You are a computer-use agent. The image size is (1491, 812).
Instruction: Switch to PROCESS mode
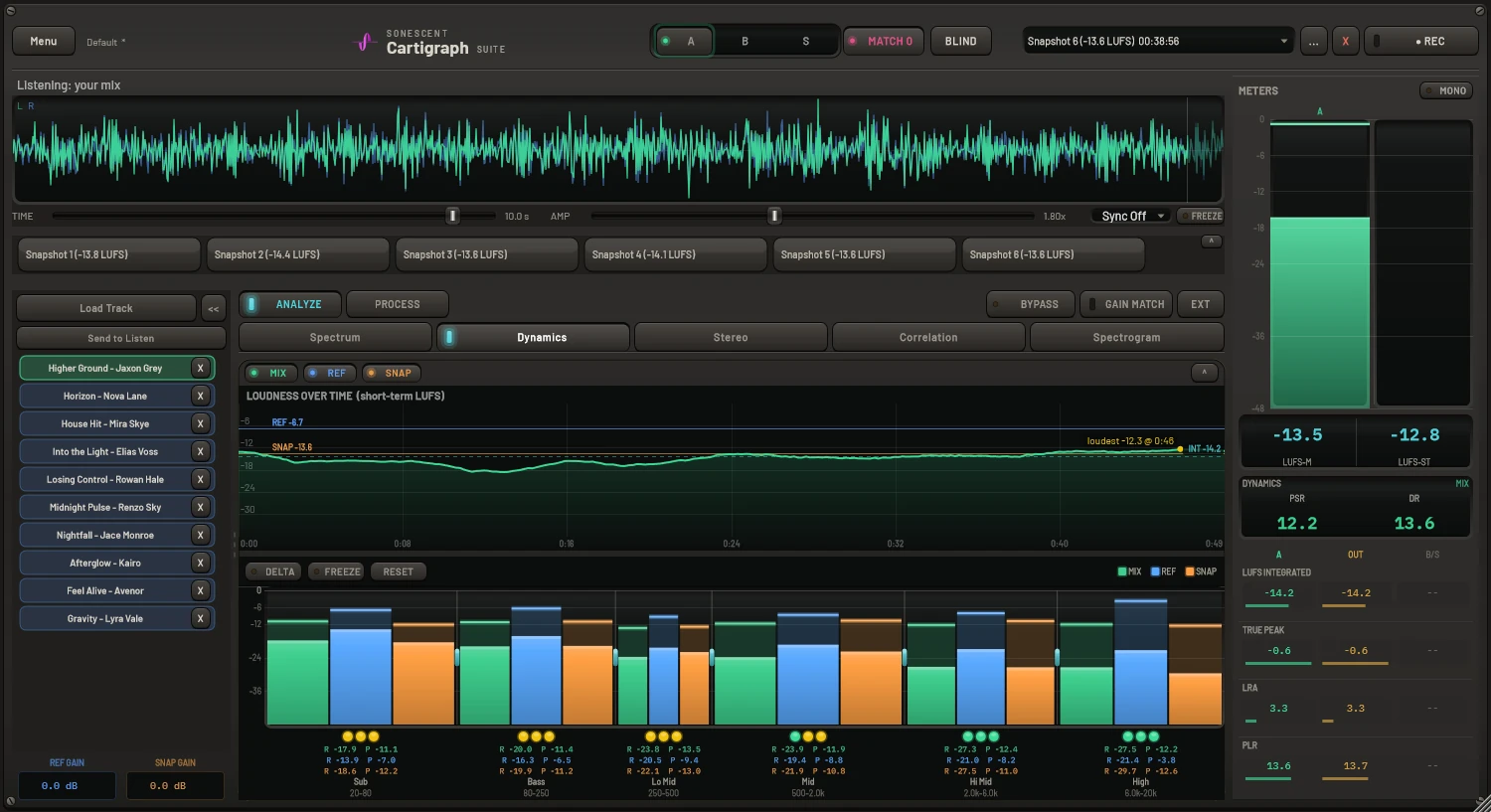[x=398, y=304]
